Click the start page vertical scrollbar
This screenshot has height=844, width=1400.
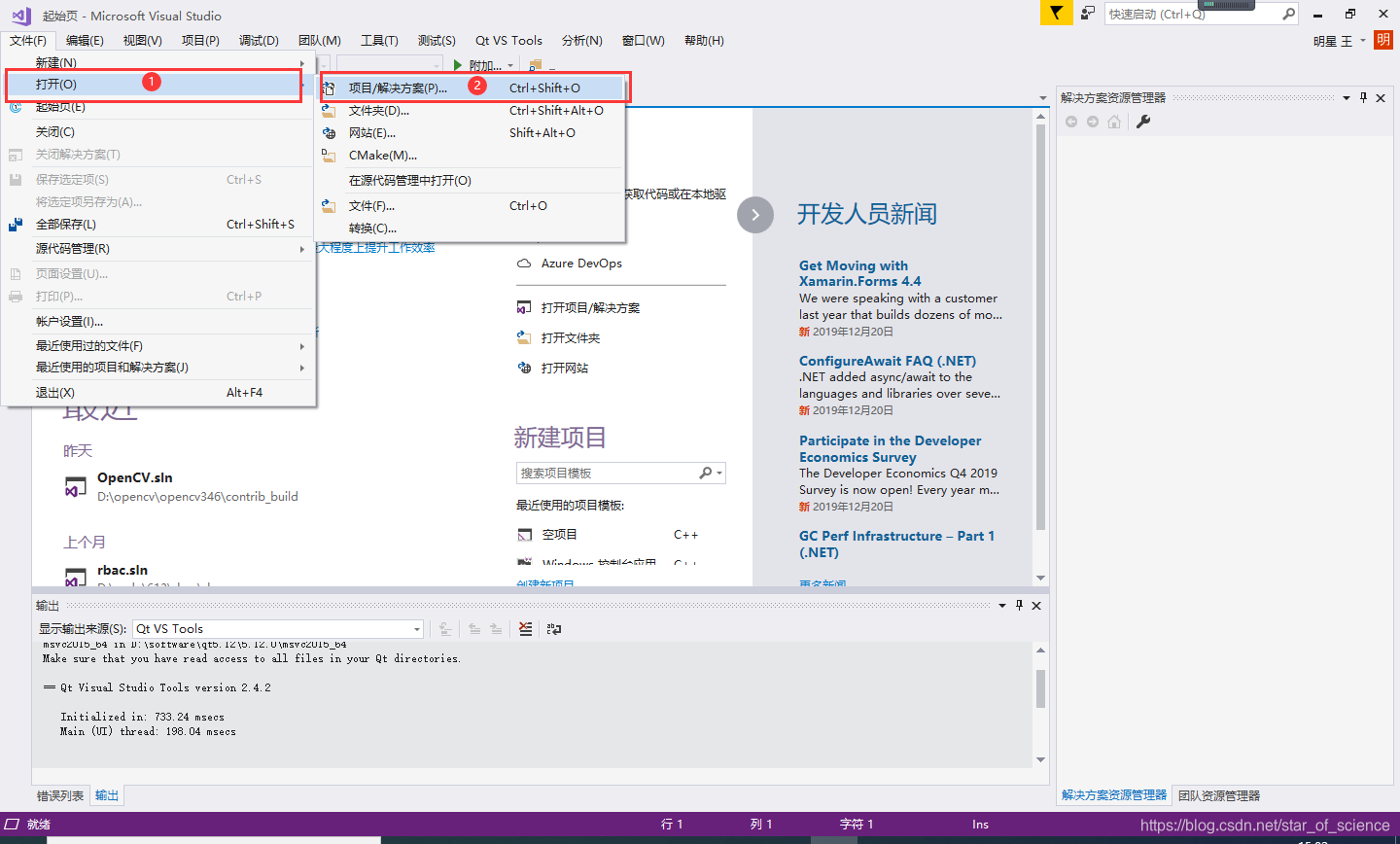[x=1040, y=327]
